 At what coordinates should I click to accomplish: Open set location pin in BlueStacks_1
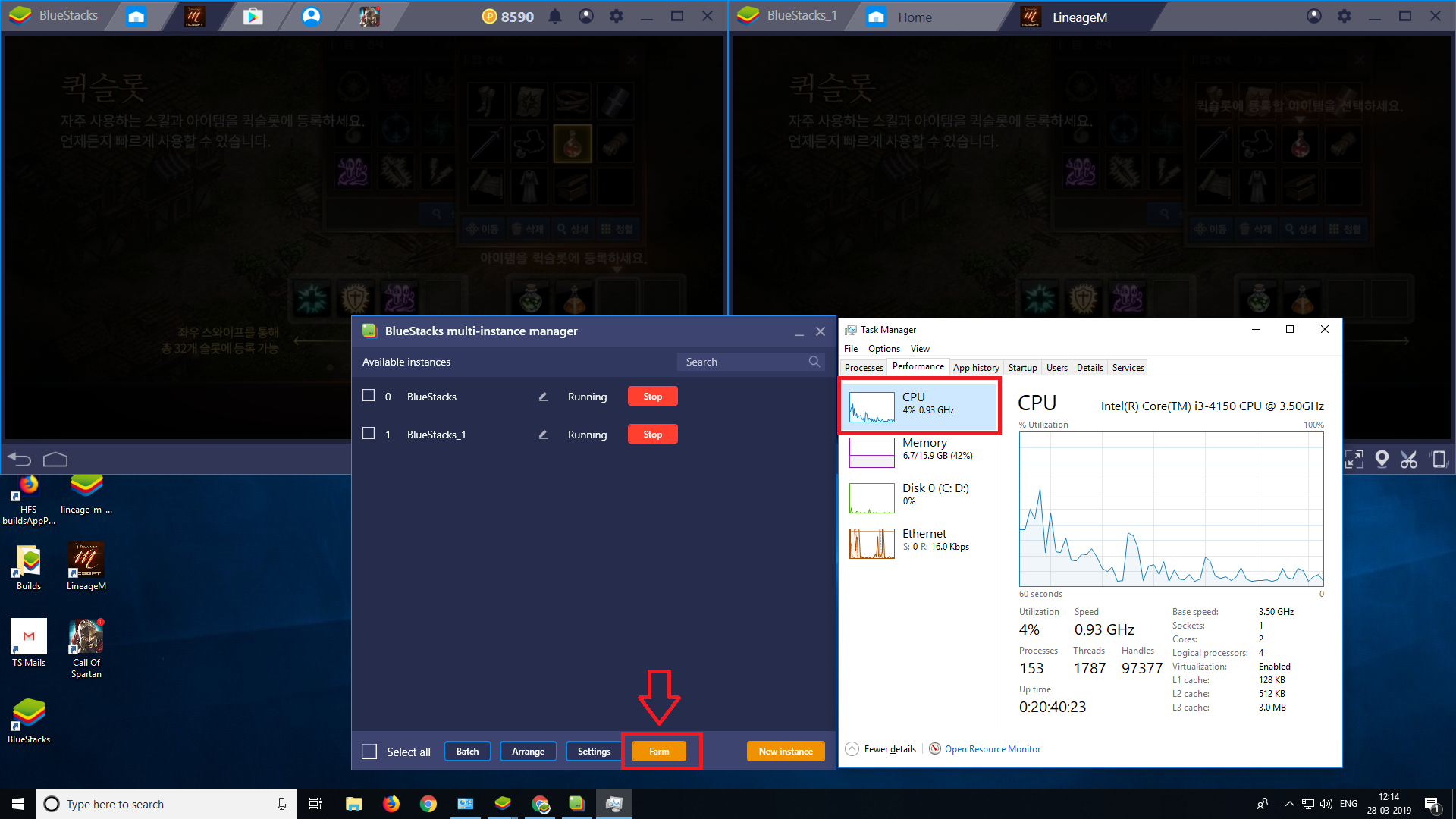(x=1382, y=459)
